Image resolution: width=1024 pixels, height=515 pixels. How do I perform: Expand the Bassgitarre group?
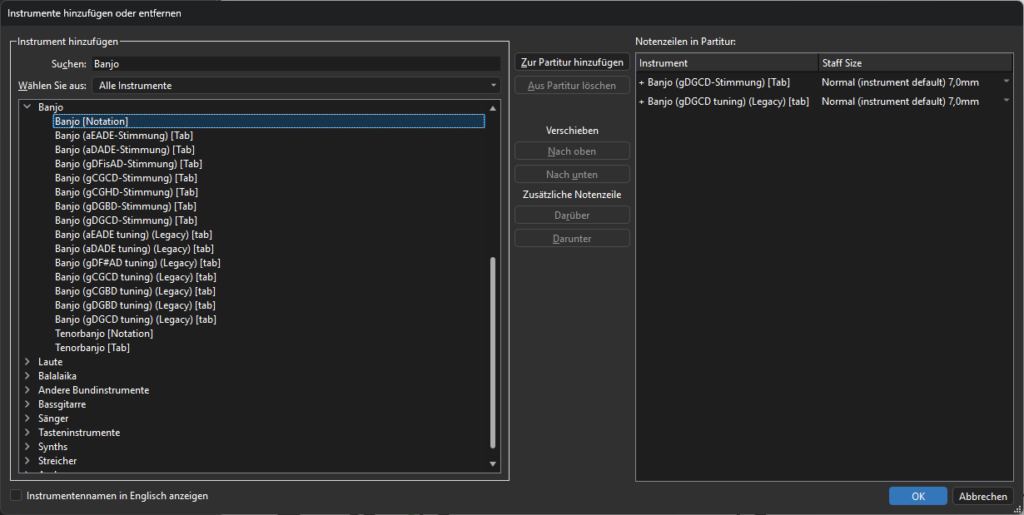pos(27,404)
